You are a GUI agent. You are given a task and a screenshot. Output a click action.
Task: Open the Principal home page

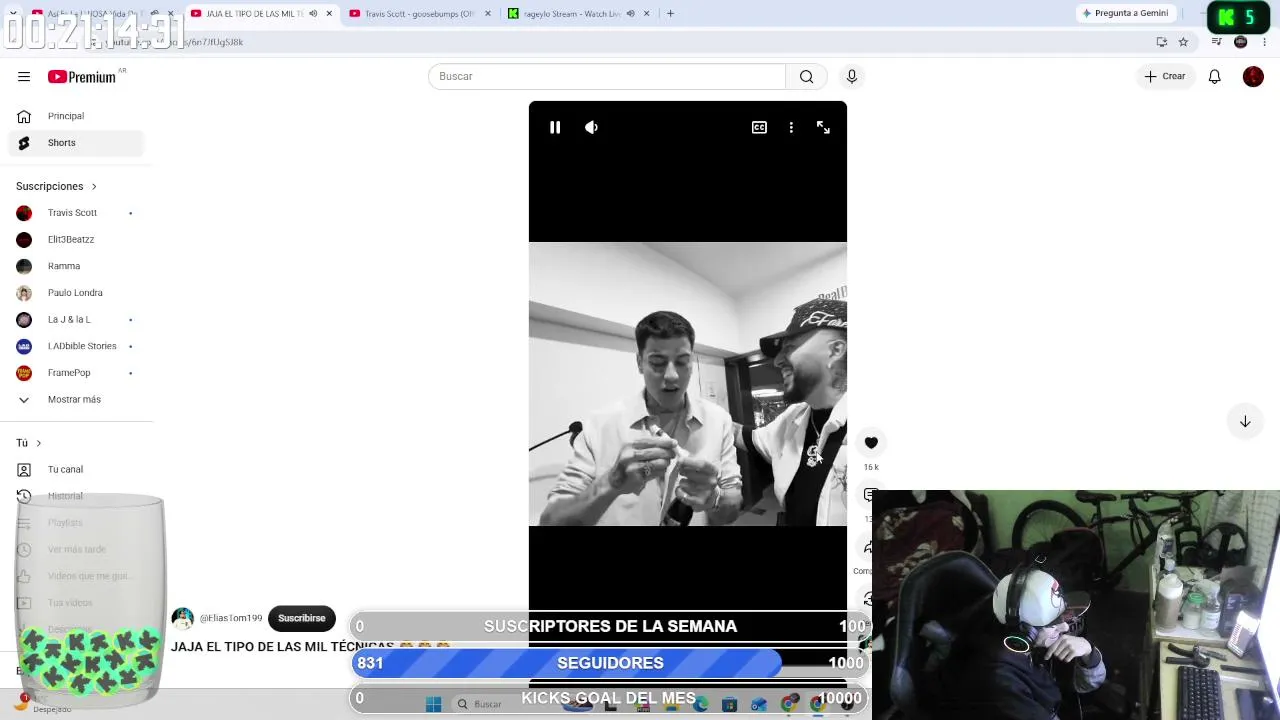pyautogui.click(x=76, y=116)
